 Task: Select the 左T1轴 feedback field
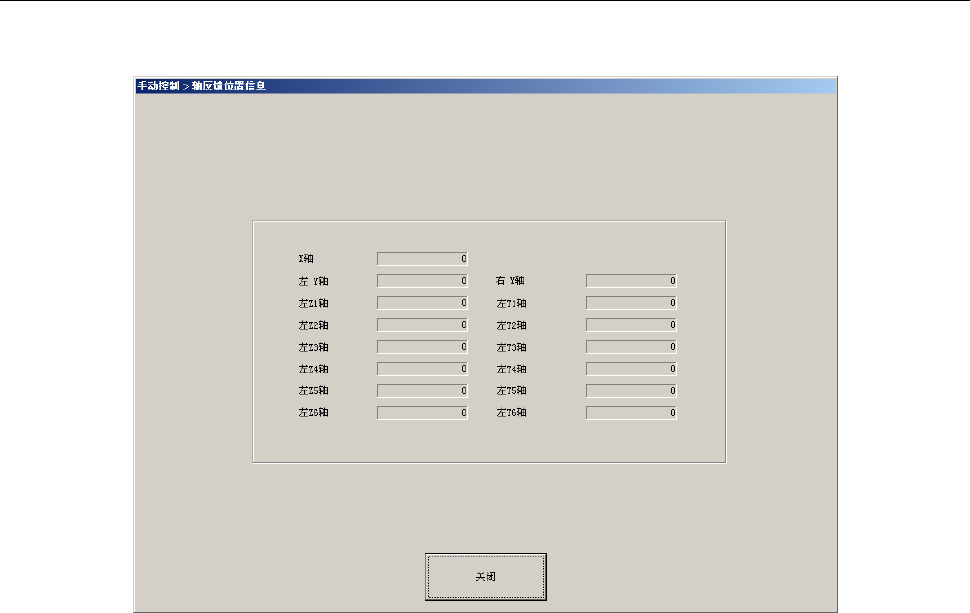pos(632,303)
